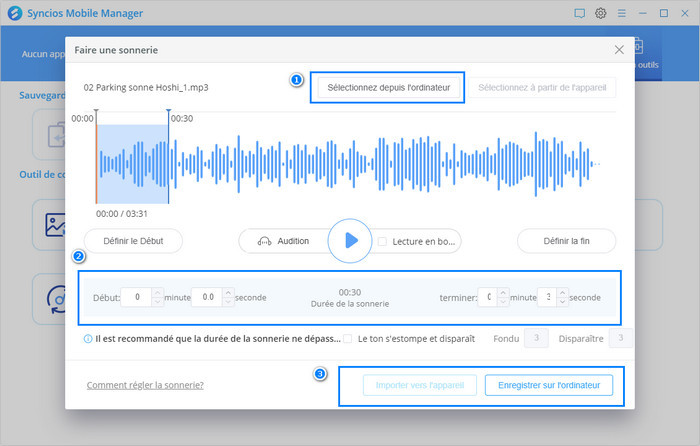Viewport: 700px width, 446px height.
Task: Click the Définir la fin button
Action: click(x=566, y=241)
